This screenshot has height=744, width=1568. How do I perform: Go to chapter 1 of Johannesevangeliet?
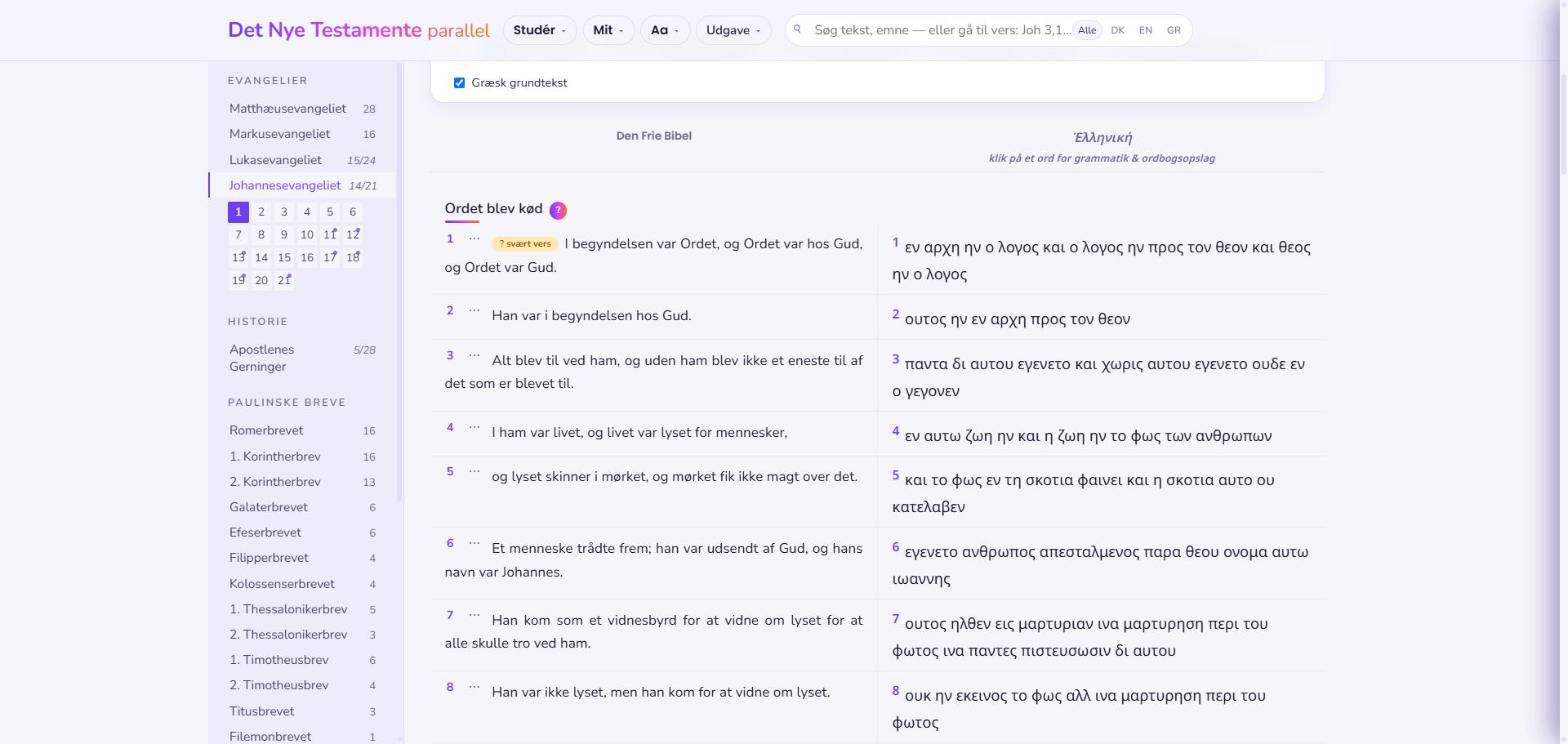(x=238, y=212)
